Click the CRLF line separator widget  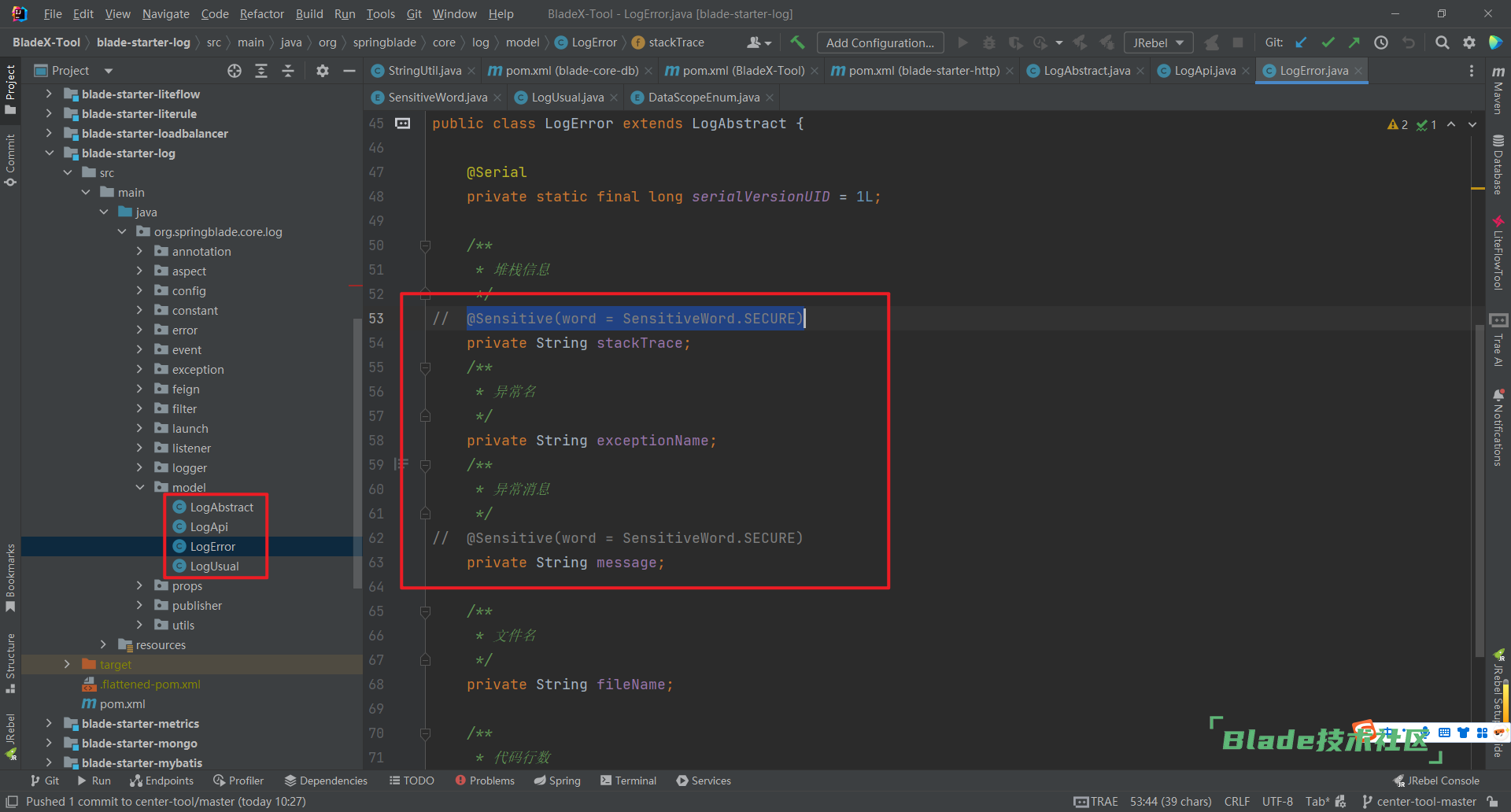coord(1236,801)
